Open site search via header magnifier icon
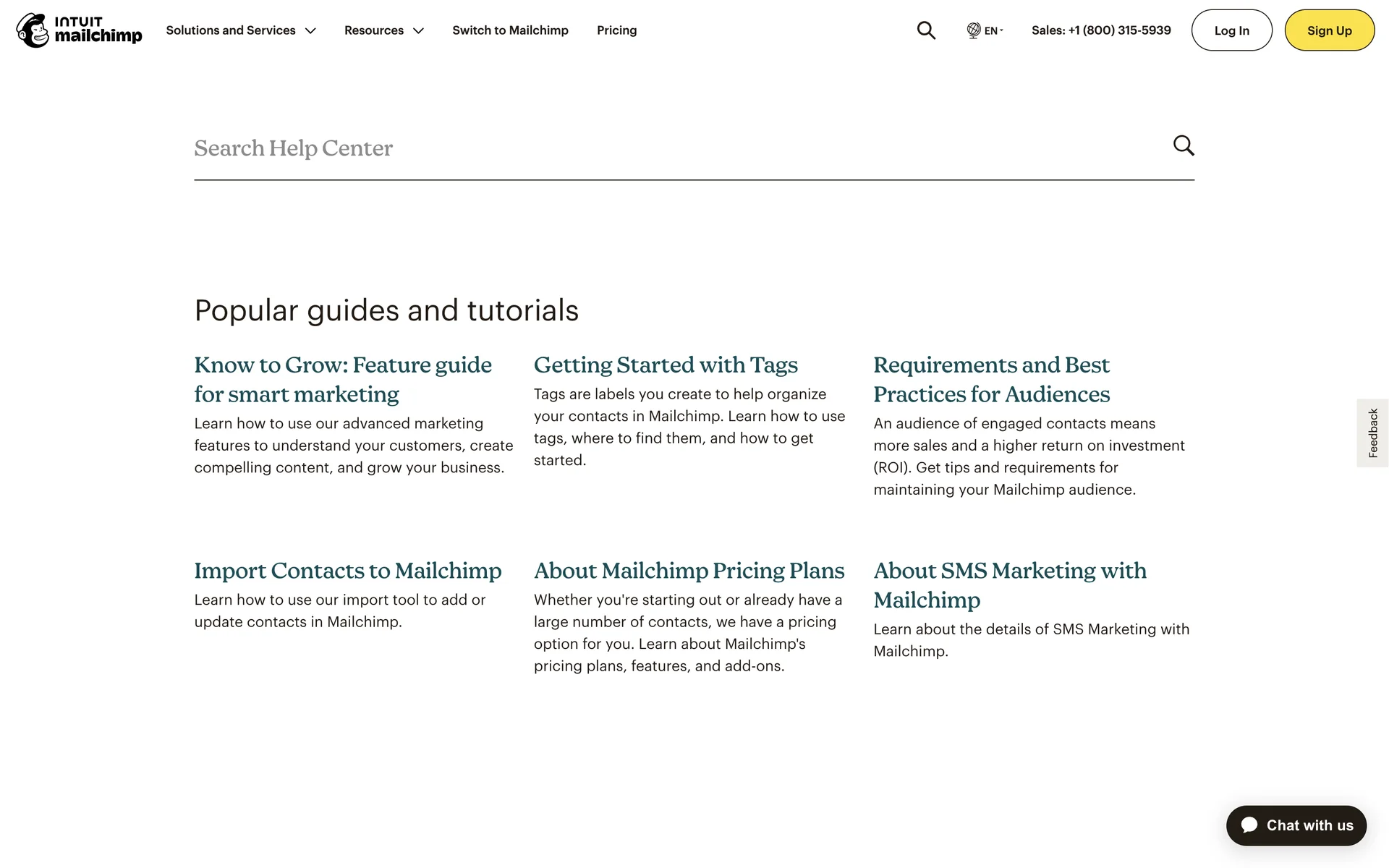Viewport: 1389px width, 868px height. (926, 30)
